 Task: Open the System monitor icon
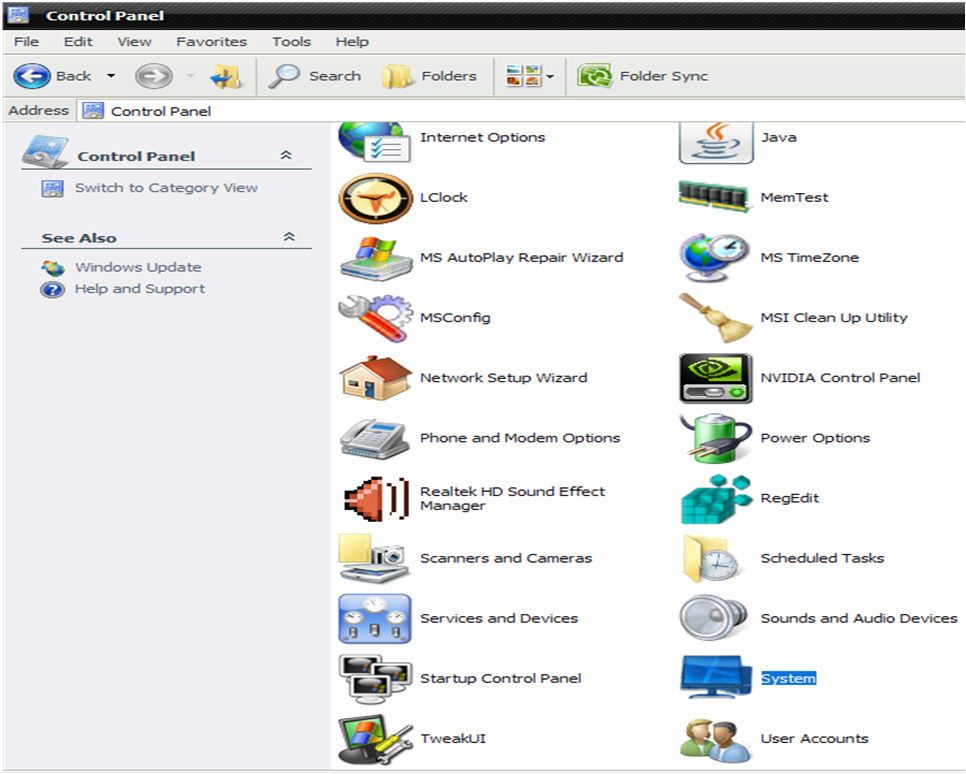716,677
